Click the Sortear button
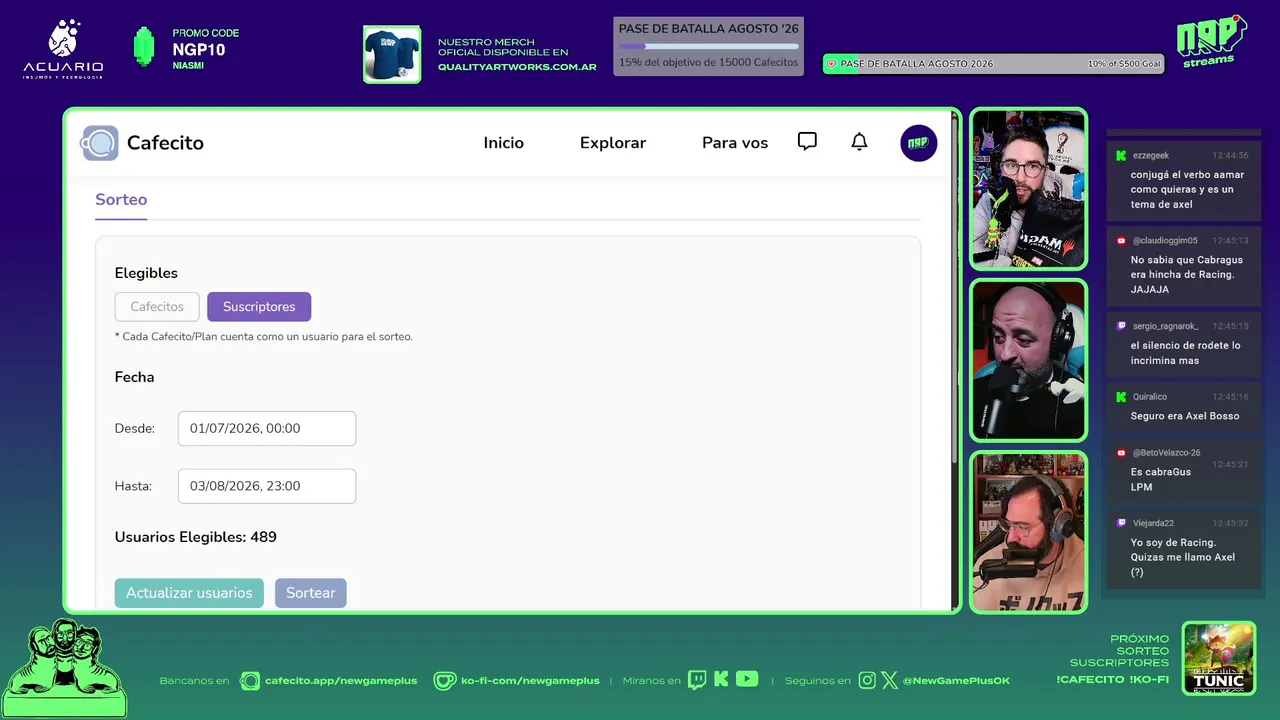 tap(311, 593)
